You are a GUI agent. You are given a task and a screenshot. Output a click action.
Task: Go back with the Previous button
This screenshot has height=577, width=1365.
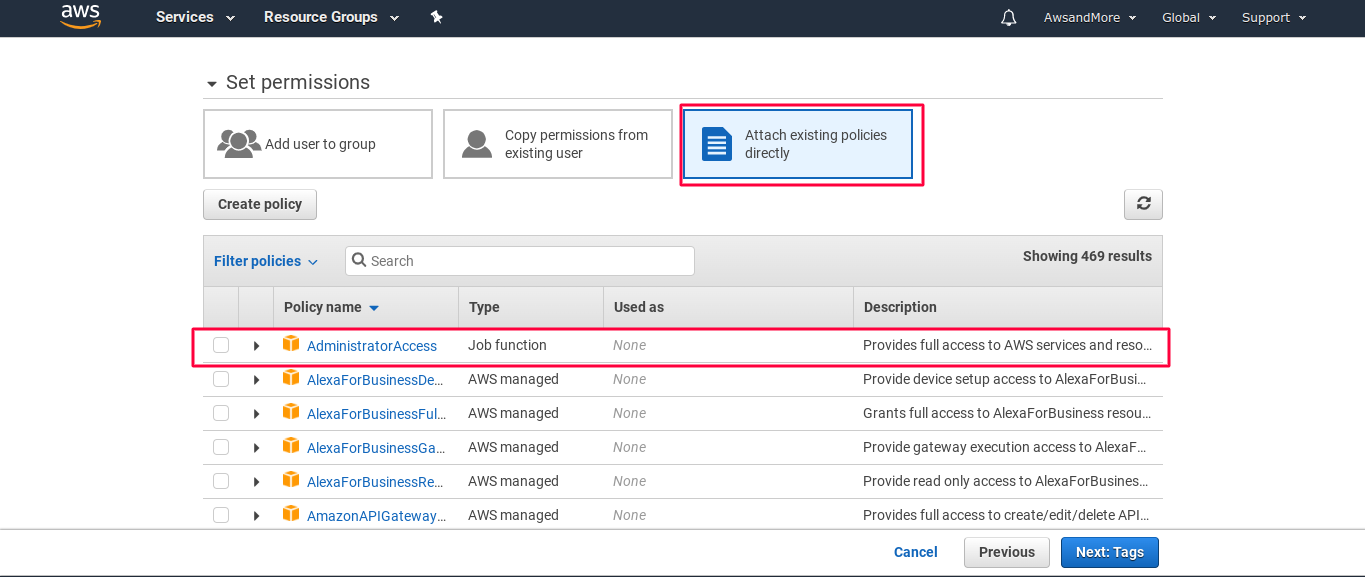click(x=1007, y=552)
